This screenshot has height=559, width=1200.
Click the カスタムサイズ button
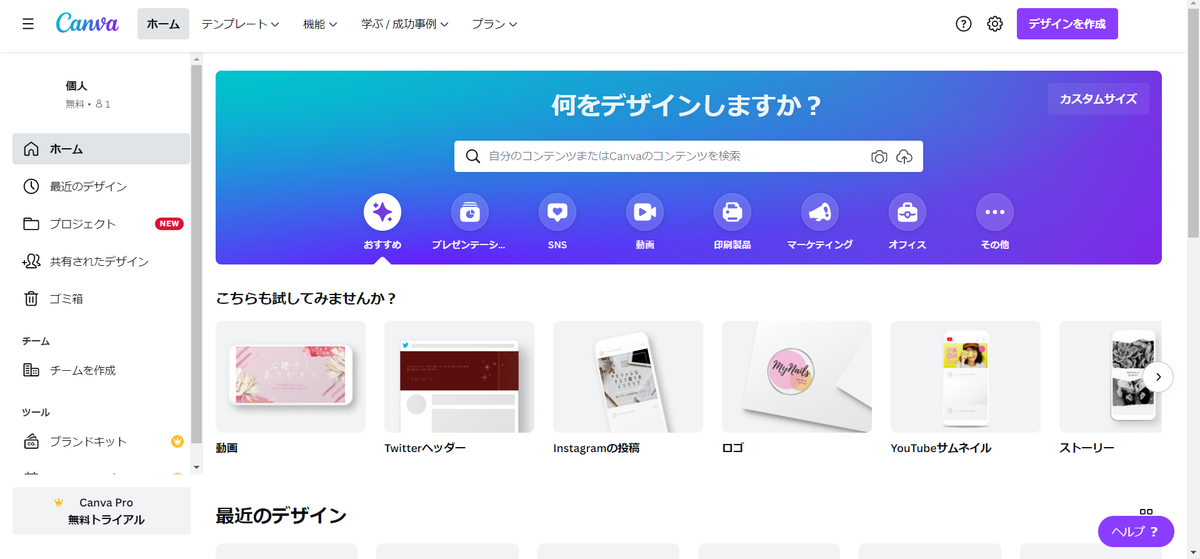click(x=1098, y=99)
